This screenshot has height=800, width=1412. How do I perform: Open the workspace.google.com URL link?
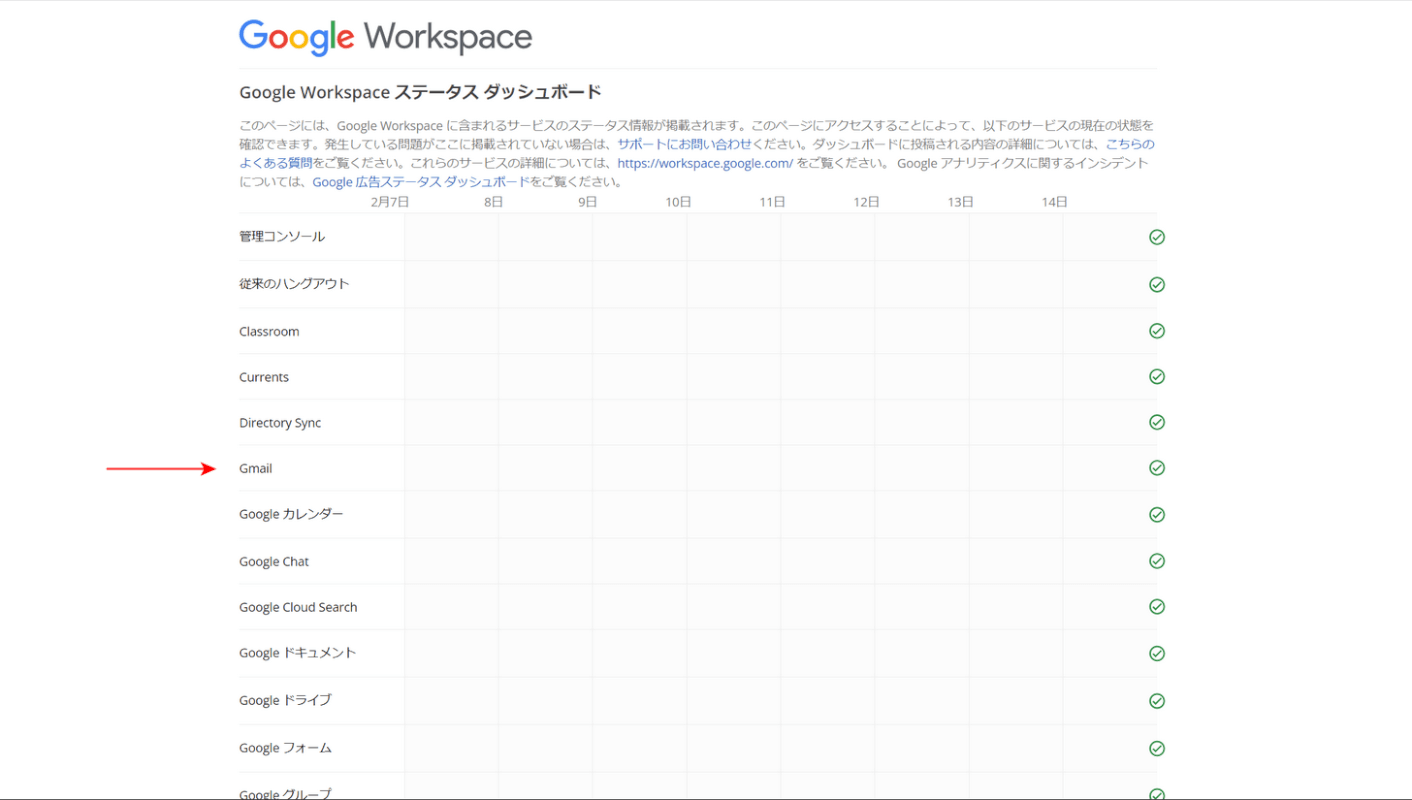pos(705,163)
